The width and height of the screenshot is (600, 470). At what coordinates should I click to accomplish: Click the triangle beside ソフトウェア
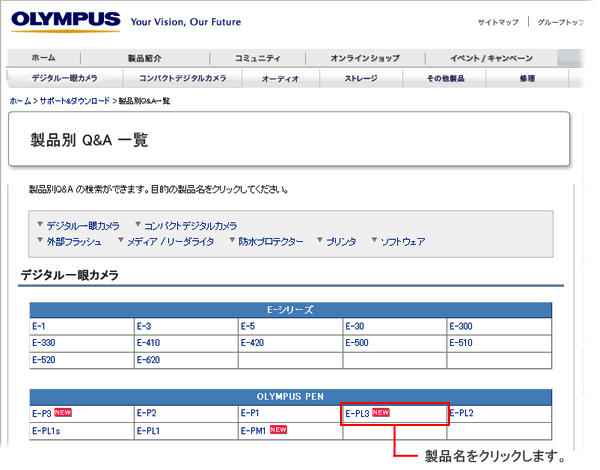[x=374, y=240]
